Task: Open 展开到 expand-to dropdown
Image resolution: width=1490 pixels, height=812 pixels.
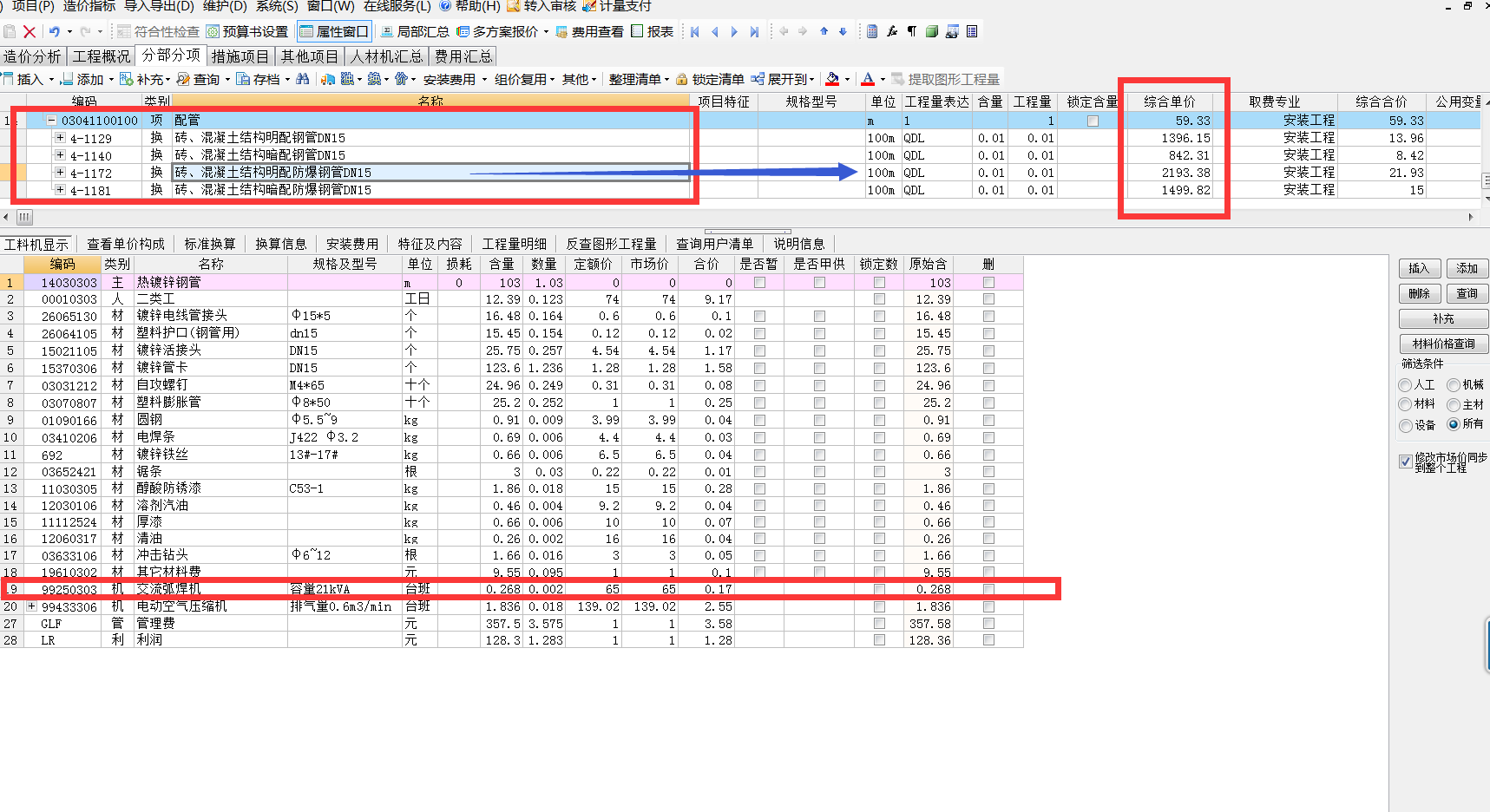Action: [x=811, y=80]
